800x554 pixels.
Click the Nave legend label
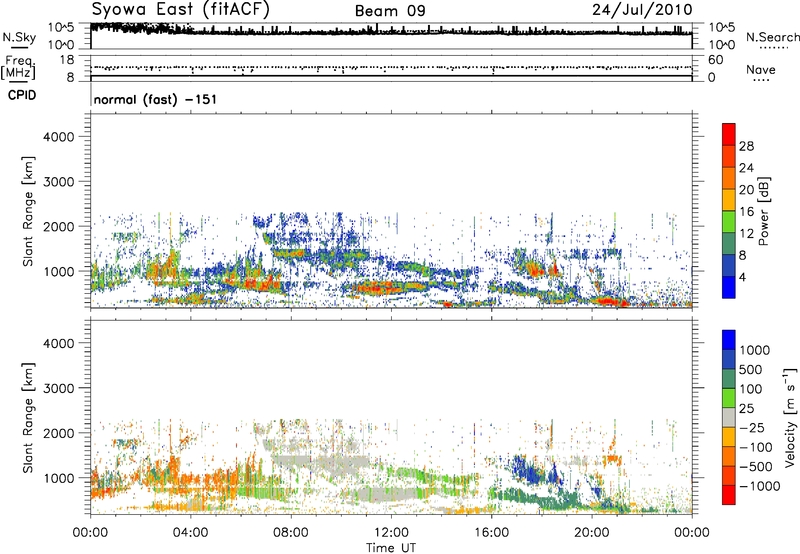[761, 71]
